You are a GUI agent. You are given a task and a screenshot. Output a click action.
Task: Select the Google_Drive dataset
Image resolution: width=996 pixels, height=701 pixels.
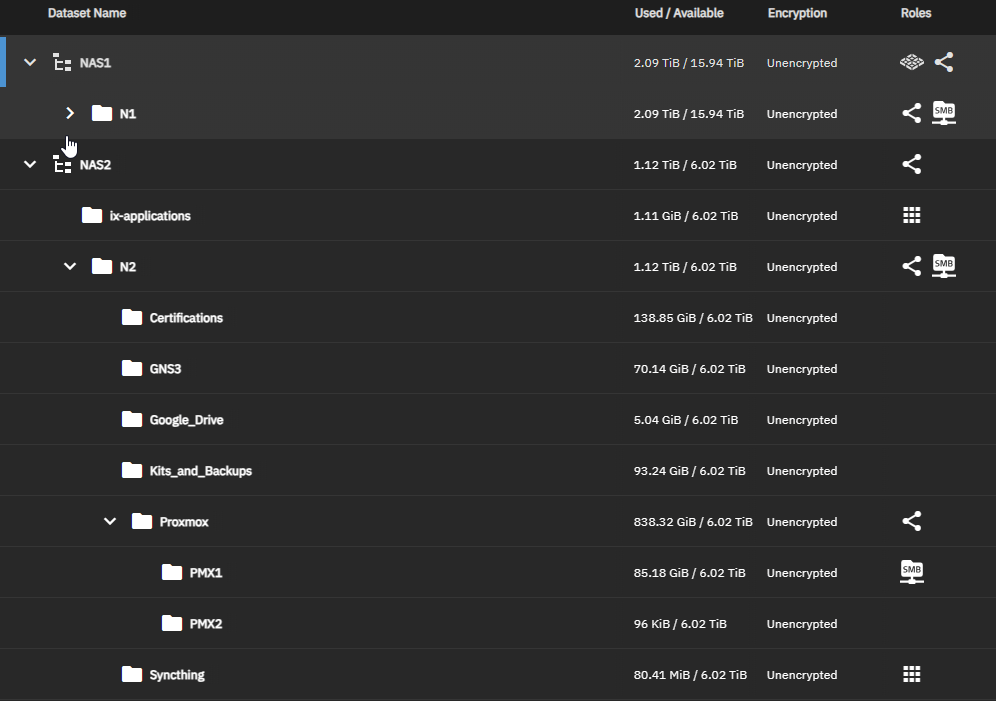point(186,420)
